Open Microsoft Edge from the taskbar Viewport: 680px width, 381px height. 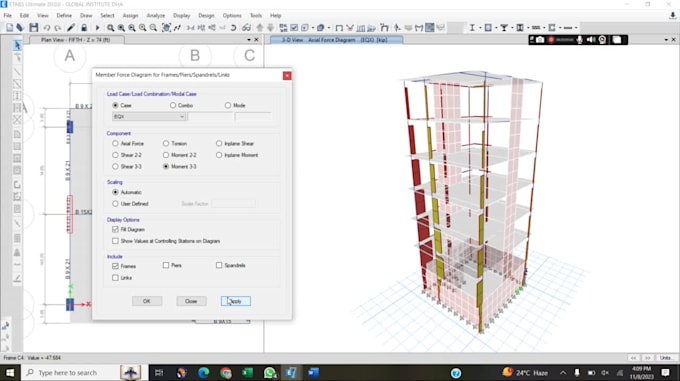tap(203, 373)
